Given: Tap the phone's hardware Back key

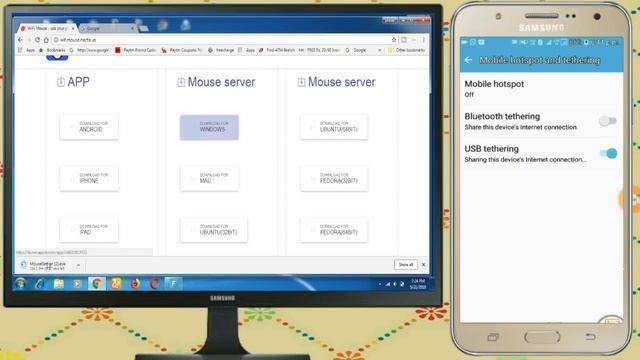Looking at the screenshot, I should coord(590,337).
